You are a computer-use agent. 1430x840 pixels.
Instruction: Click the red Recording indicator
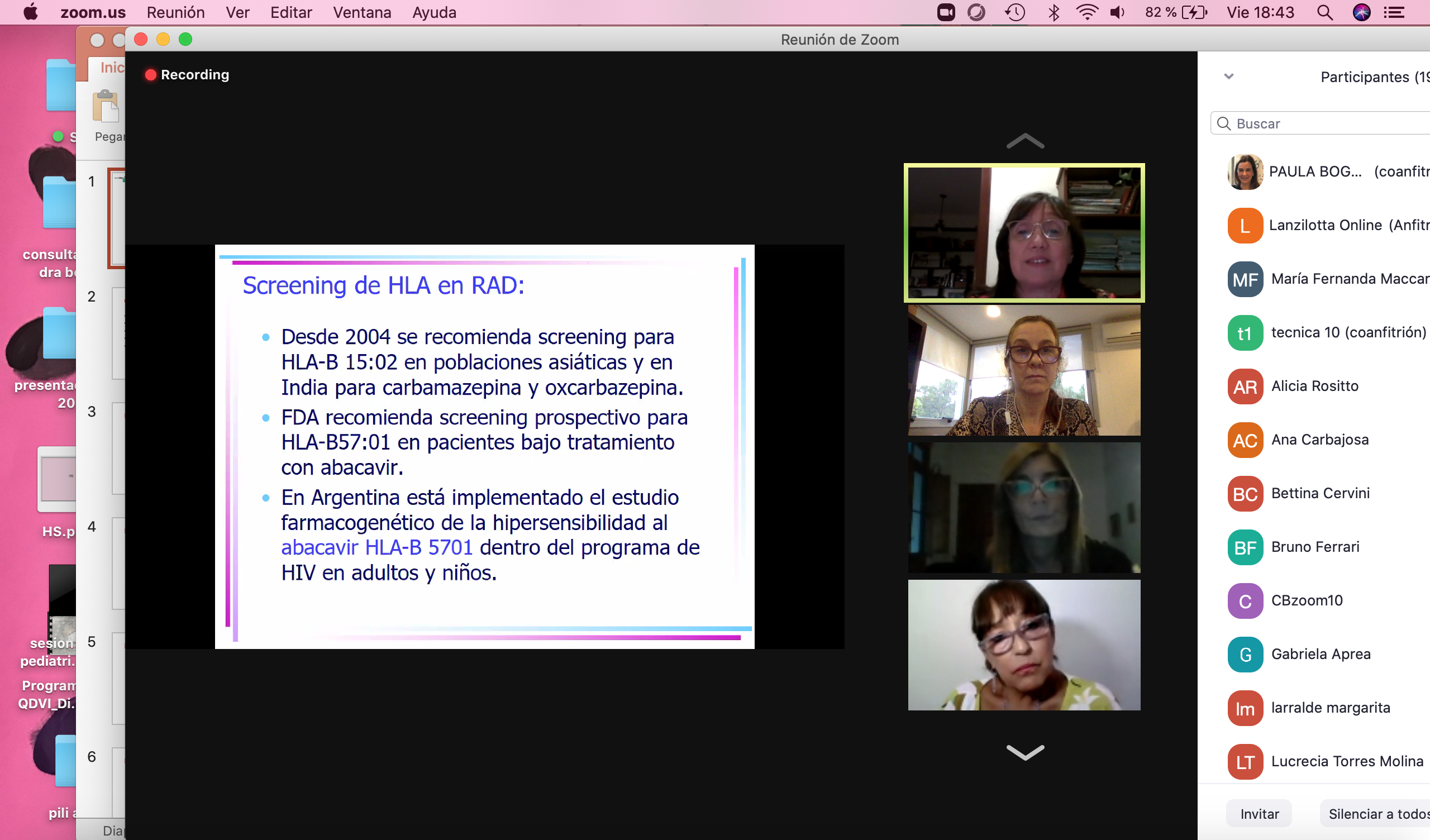[187, 75]
